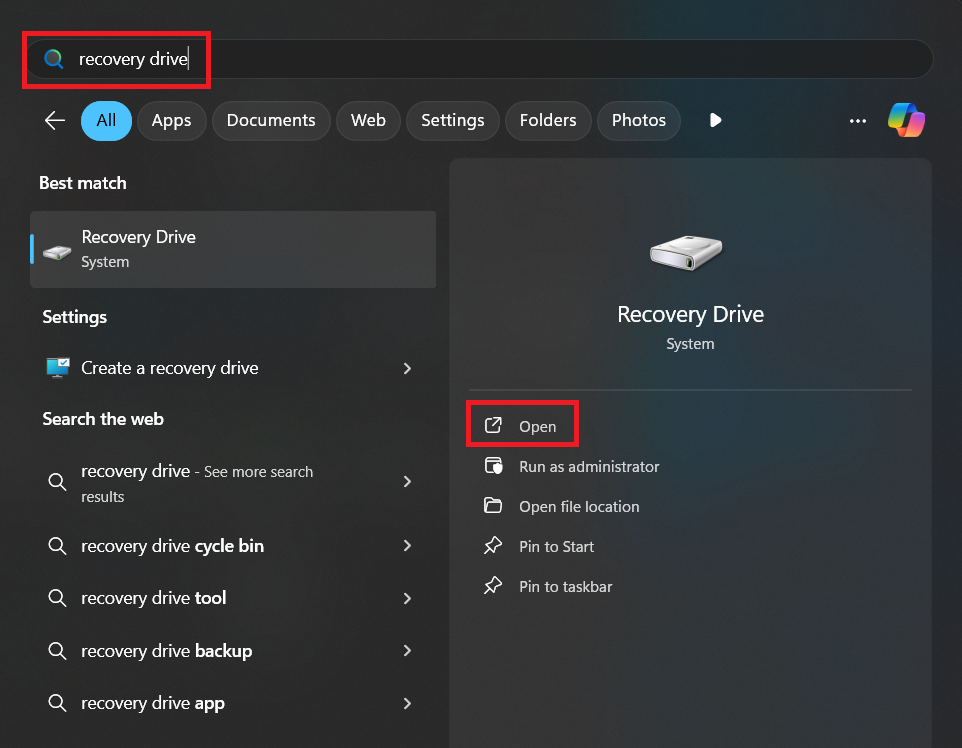Click the Copilot icon in search panel
Screen dimensions: 962x748
click(x=906, y=120)
